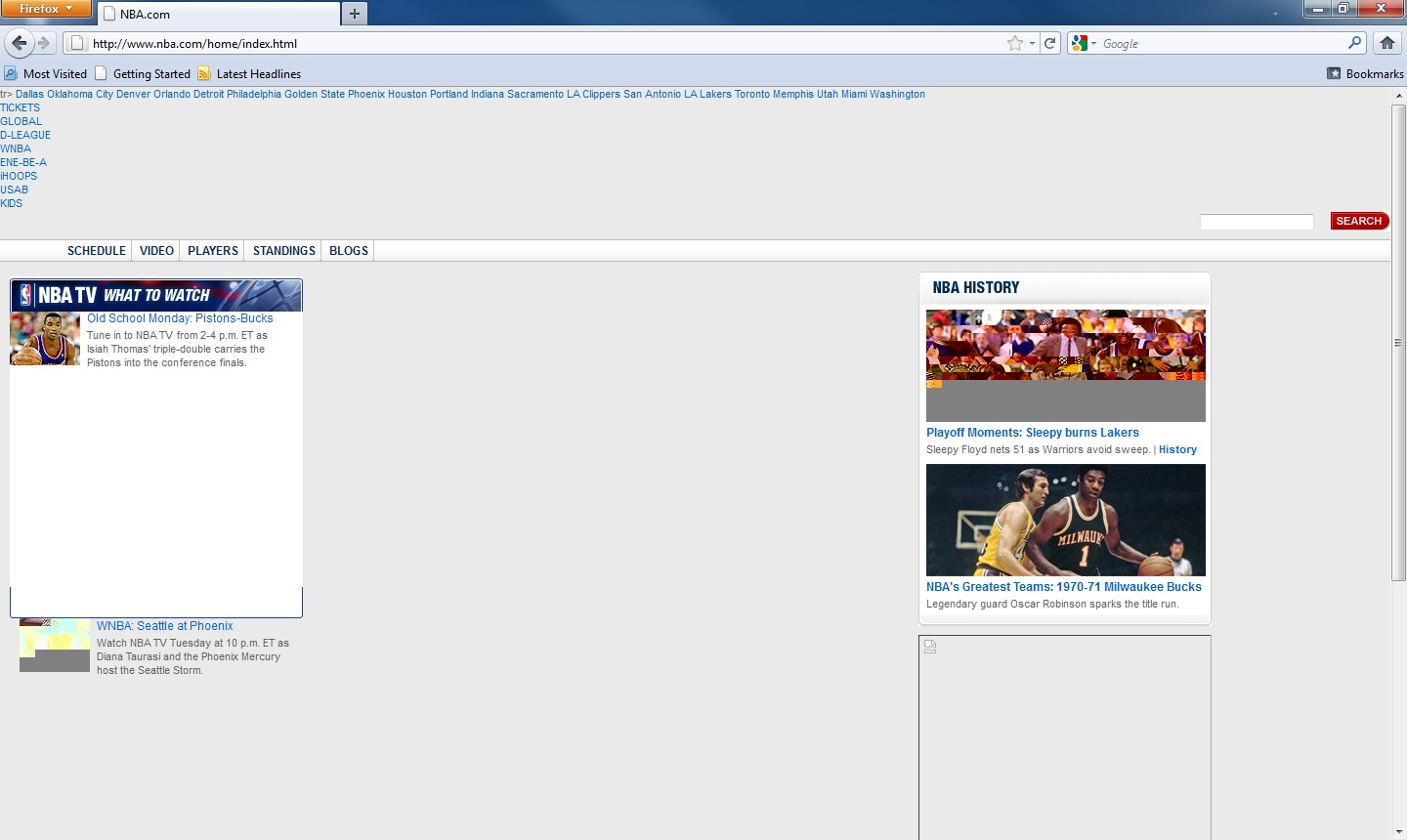Go back to the previous page
The height and width of the screenshot is (840, 1407).
point(19,43)
